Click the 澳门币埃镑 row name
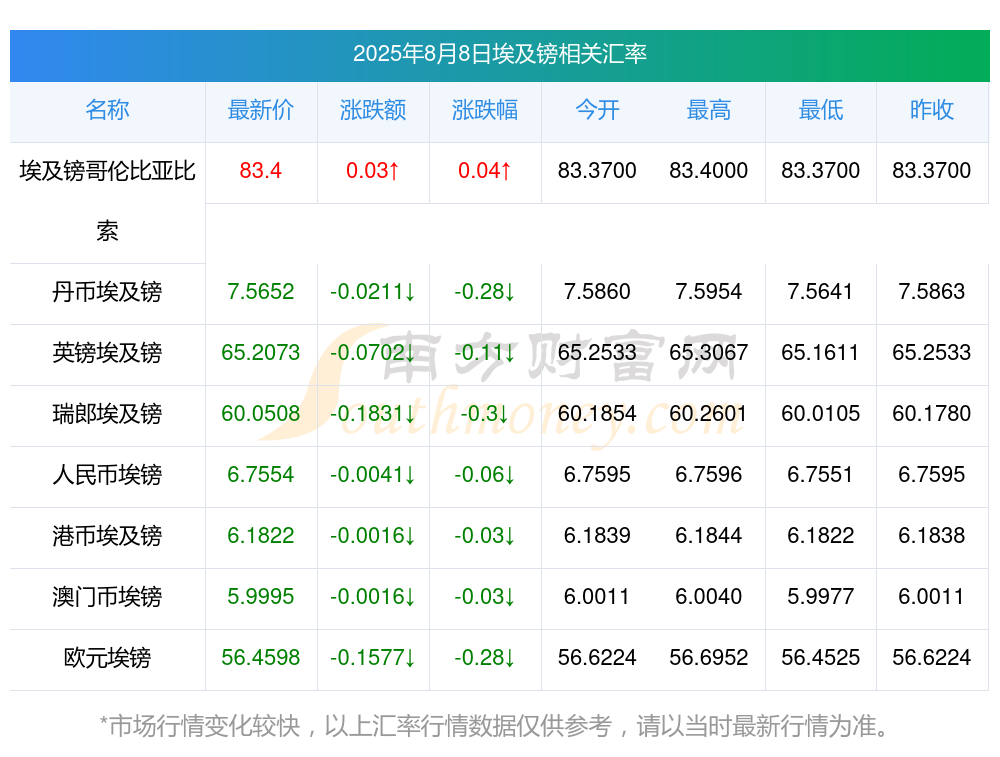 point(107,597)
